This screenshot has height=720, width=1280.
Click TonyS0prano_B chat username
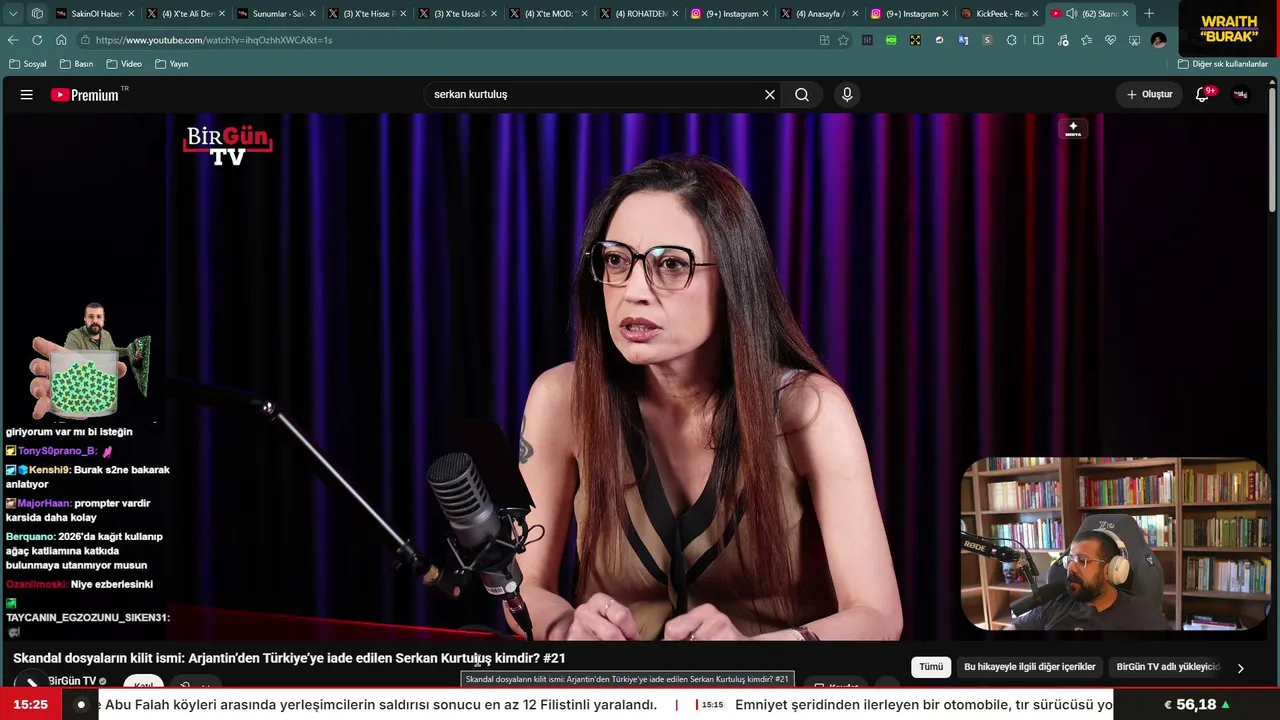[57, 451]
